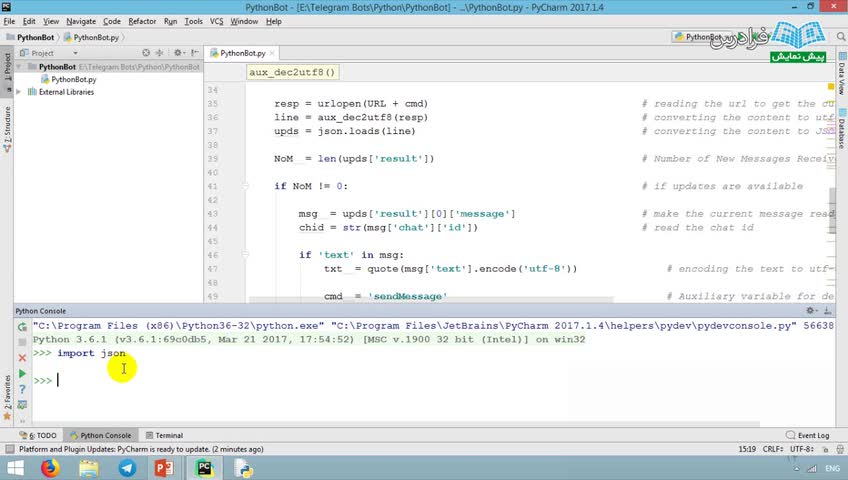Close the PythonBot.py editor tab

[272, 53]
